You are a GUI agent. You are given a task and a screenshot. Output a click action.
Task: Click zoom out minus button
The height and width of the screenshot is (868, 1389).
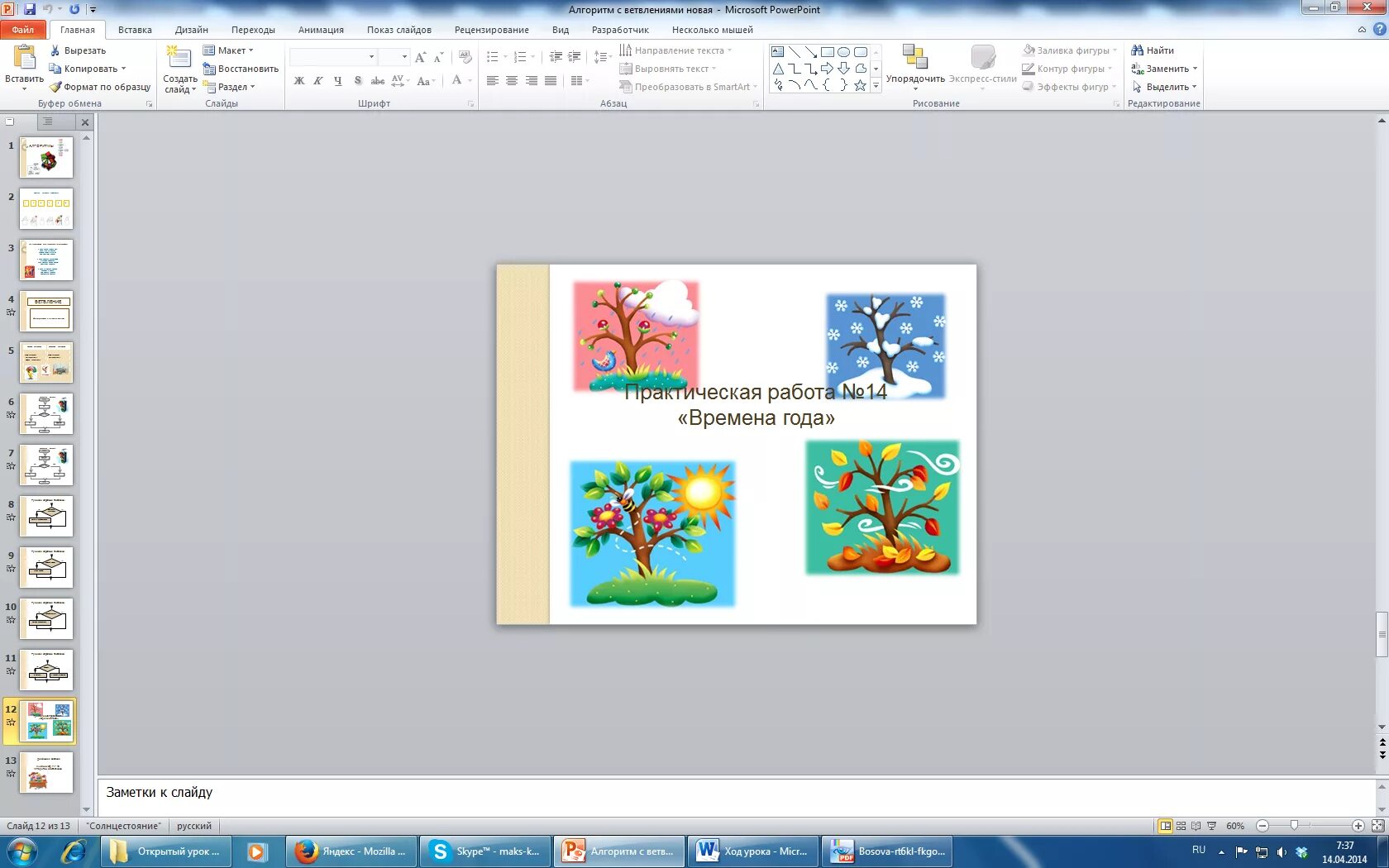(x=1262, y=826)
